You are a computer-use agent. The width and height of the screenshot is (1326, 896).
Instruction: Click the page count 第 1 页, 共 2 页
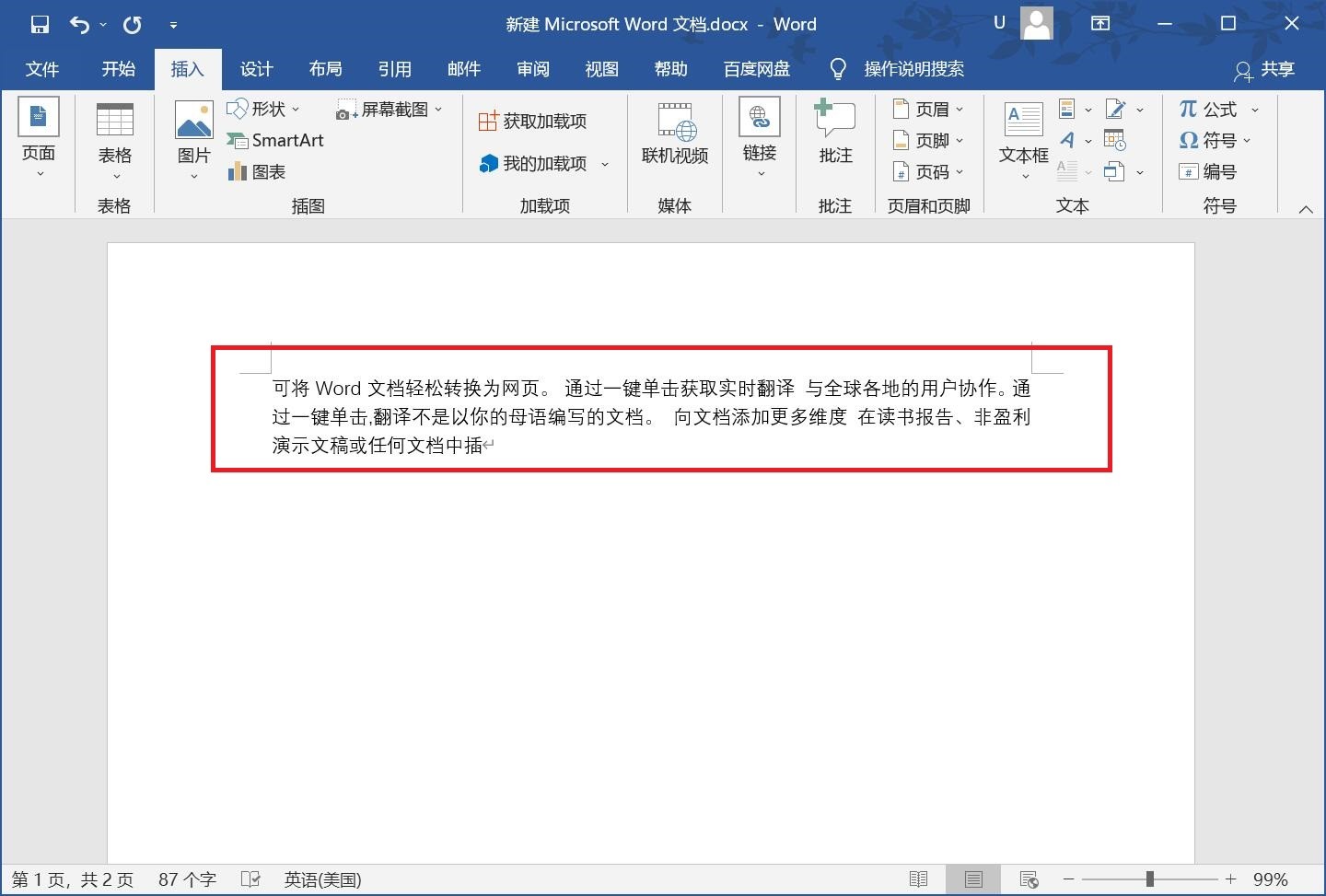pyautogui.click(x=73, y=880)
